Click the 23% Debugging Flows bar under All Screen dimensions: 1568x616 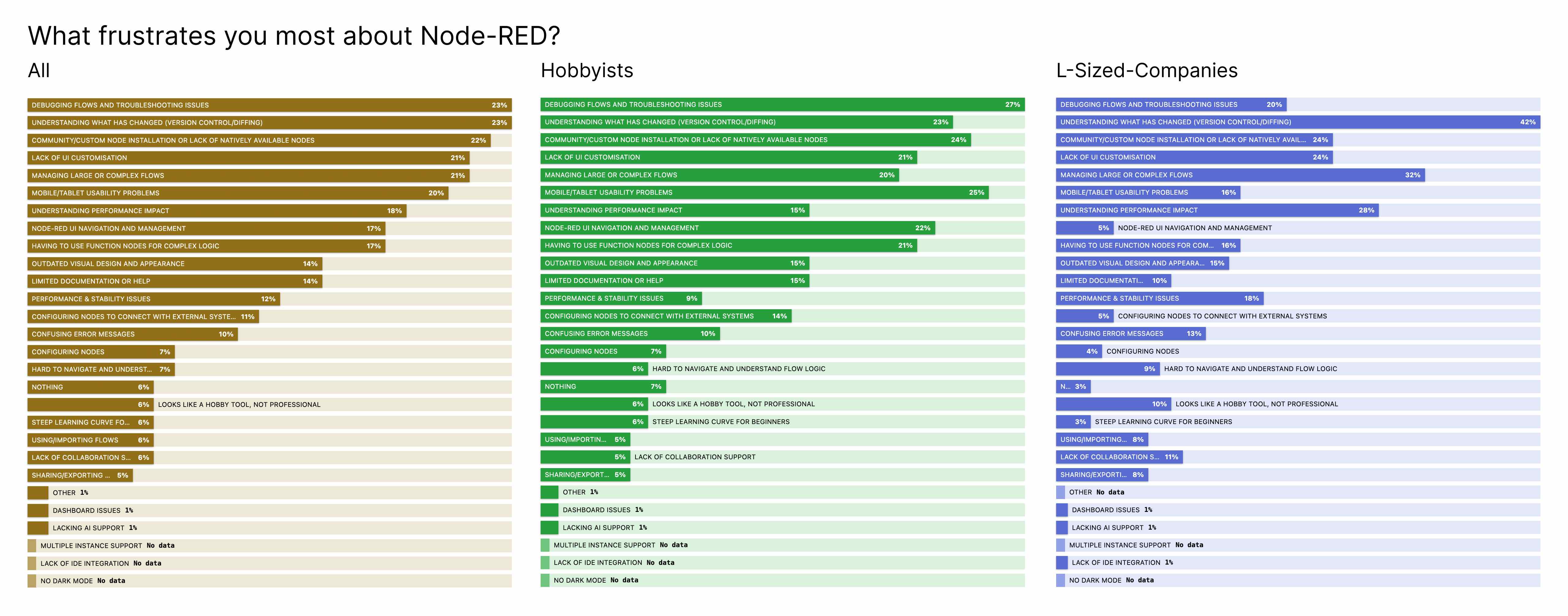(x=269, y=105)
